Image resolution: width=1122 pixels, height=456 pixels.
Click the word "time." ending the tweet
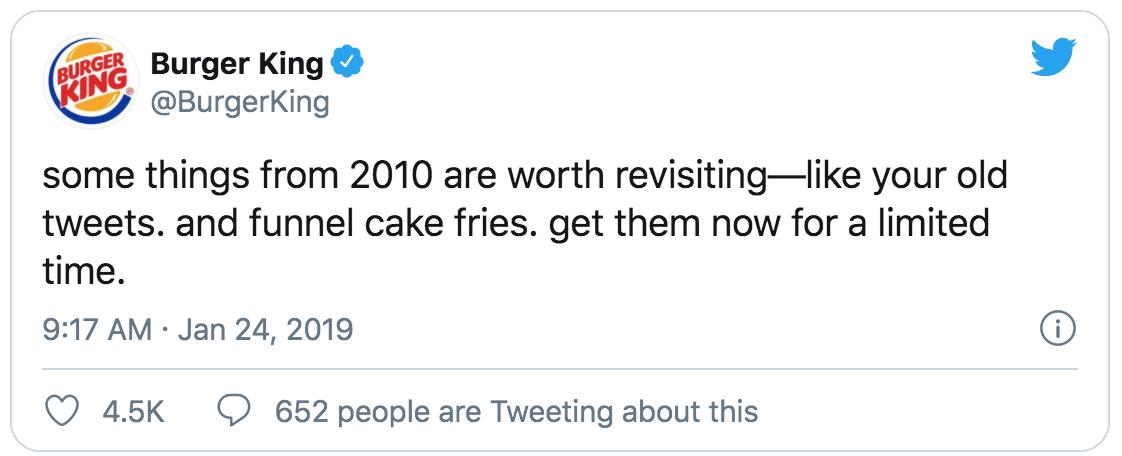[x=84, y=268]
